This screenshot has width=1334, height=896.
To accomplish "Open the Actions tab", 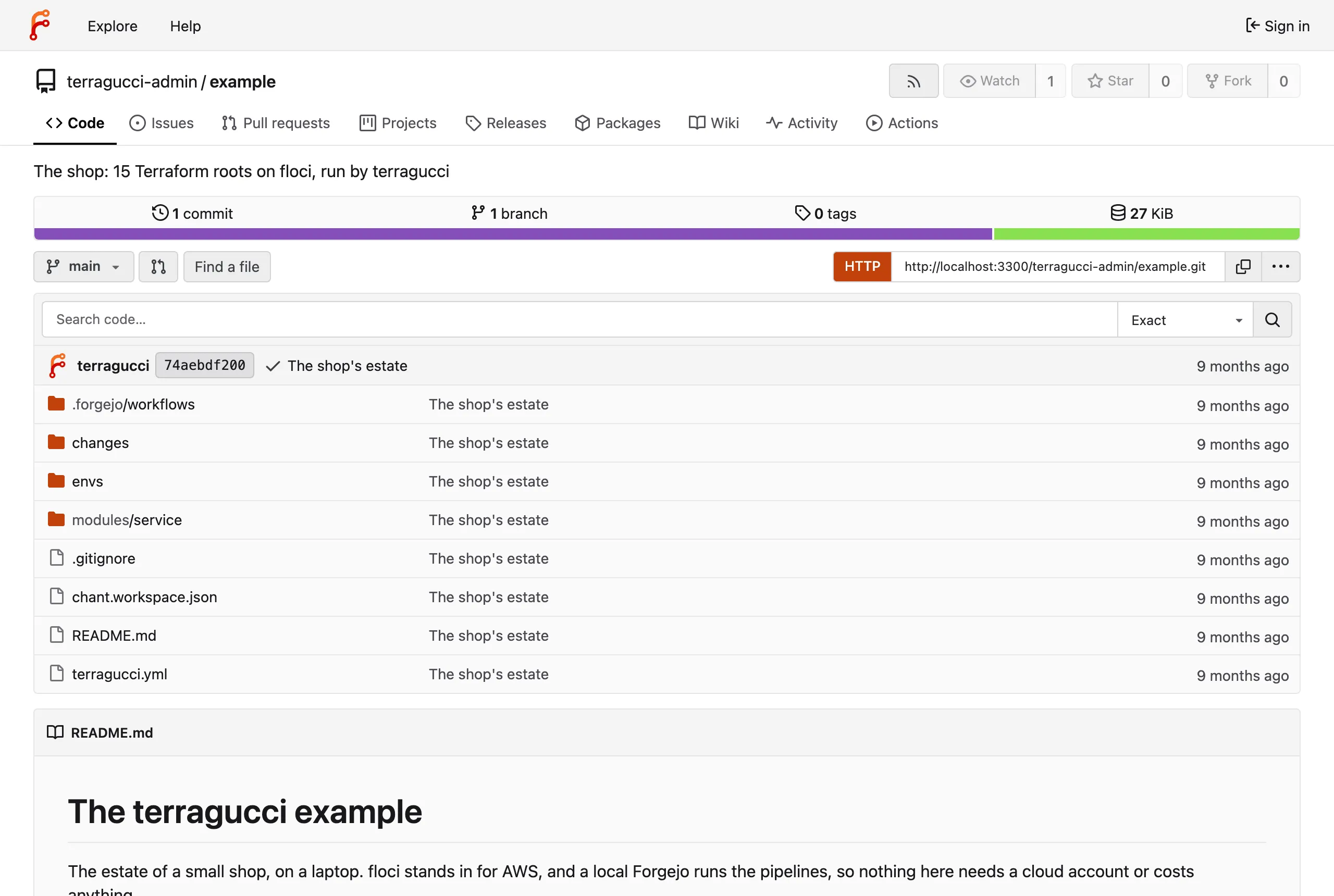I will pyautogui.click(x=902, y=123).
